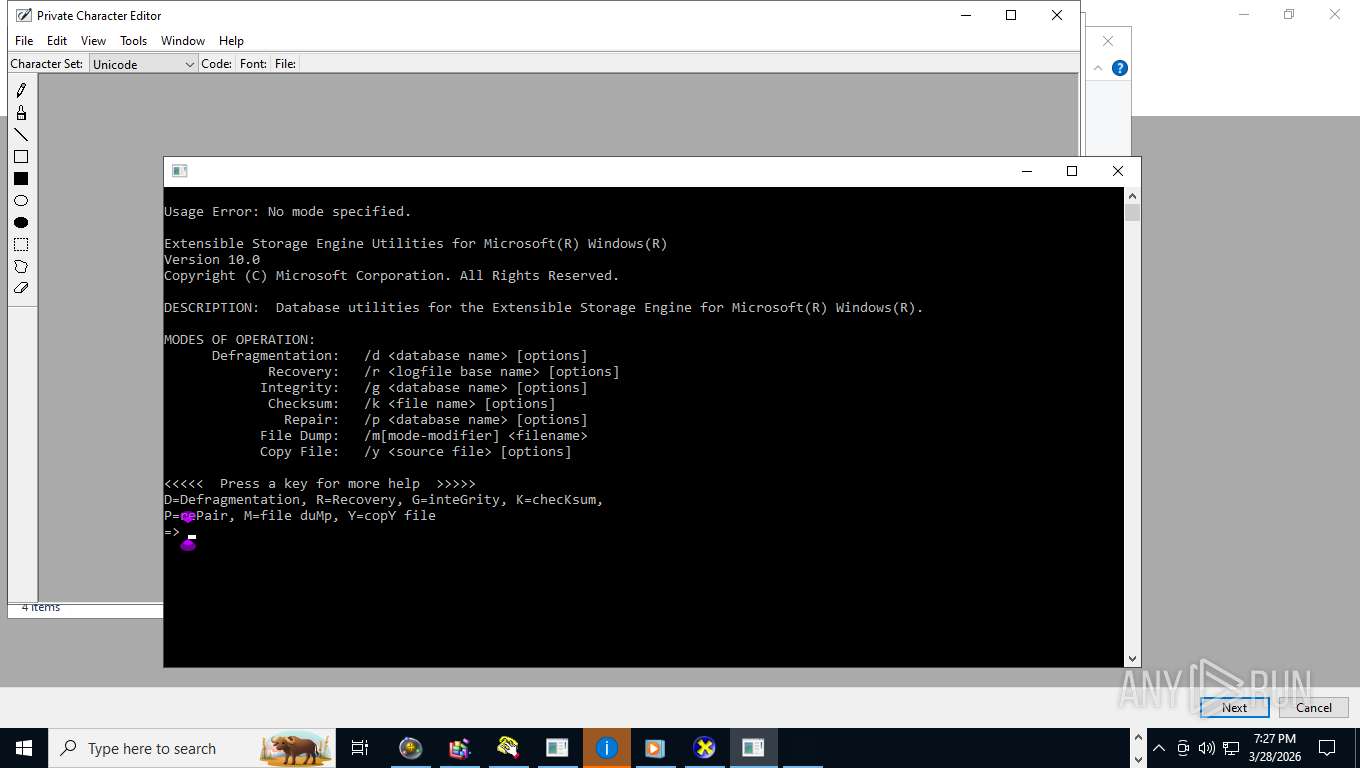Image resolution: width=1360 pixels, height=768 pixels.
Task: Click the "Copy File:" mode line
Action: pyautogui.click(x=416, y=452)
